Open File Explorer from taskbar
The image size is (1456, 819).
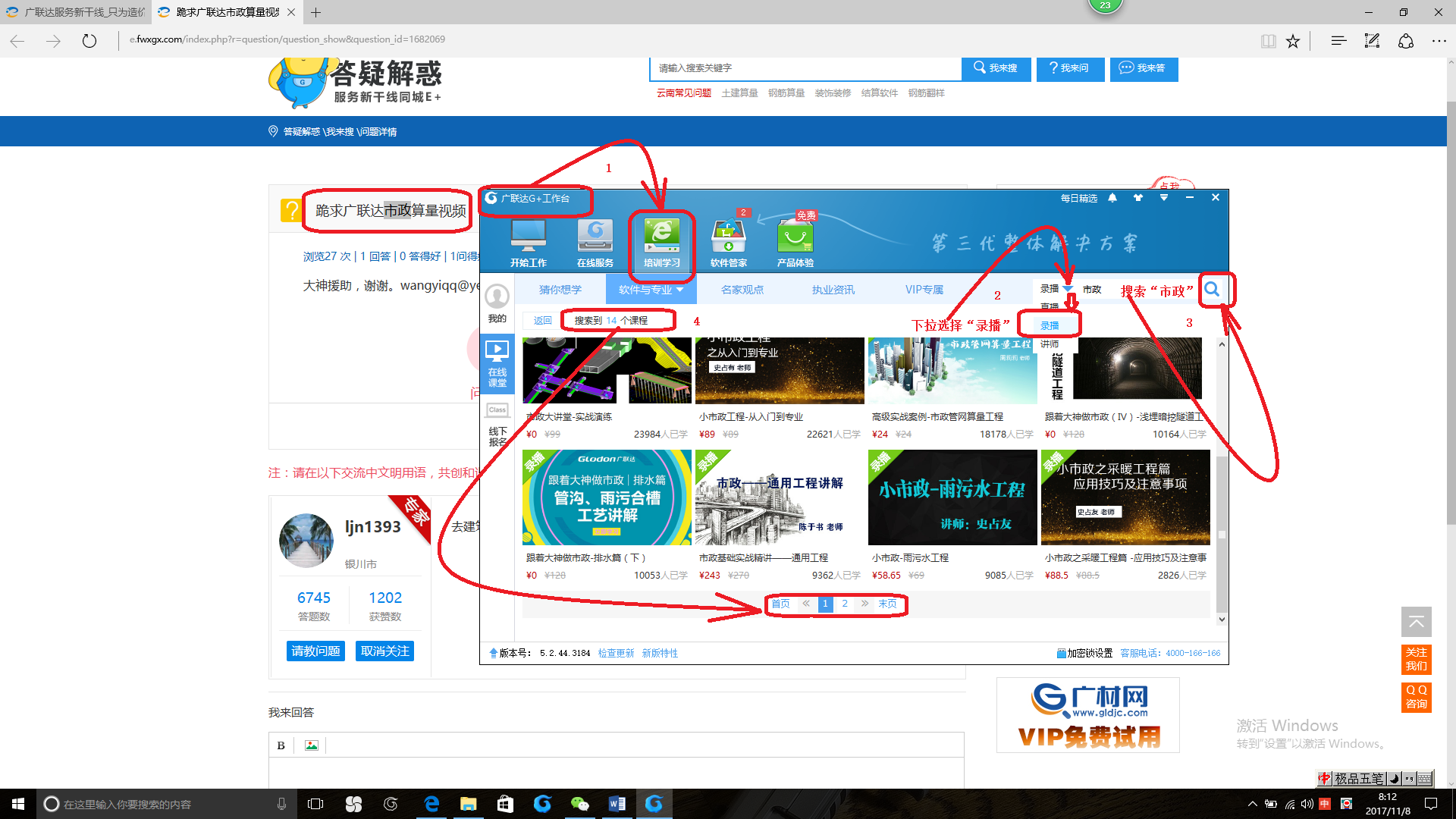point(468,804)
